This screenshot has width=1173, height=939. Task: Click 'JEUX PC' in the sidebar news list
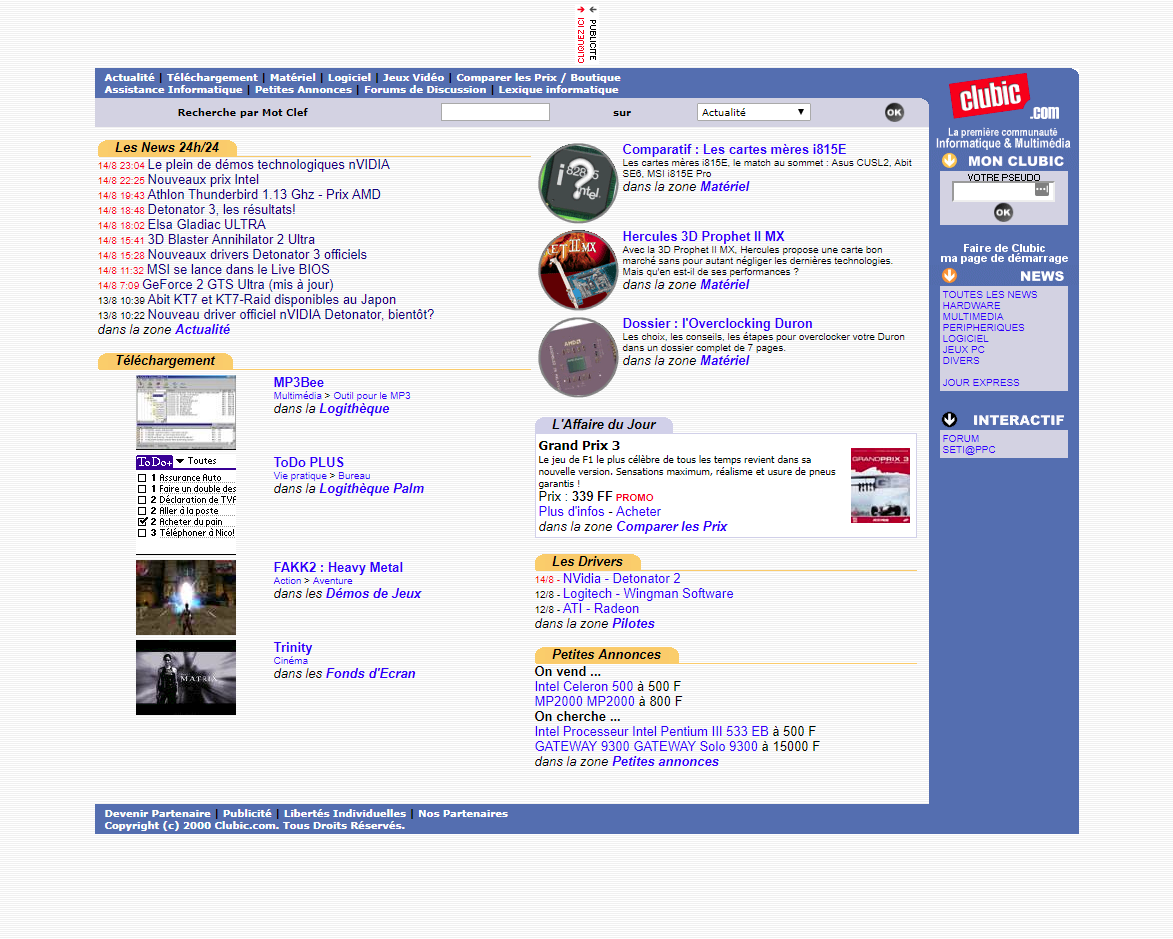click(964, 349)
